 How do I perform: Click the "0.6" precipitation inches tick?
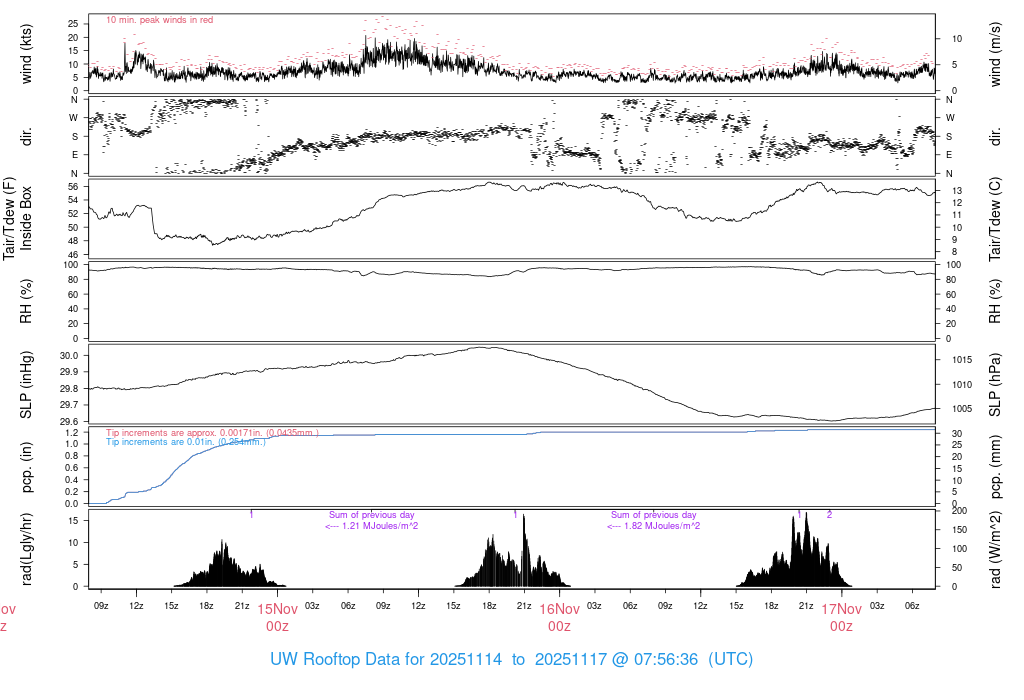pyautogui.click(x=72, y=468)
